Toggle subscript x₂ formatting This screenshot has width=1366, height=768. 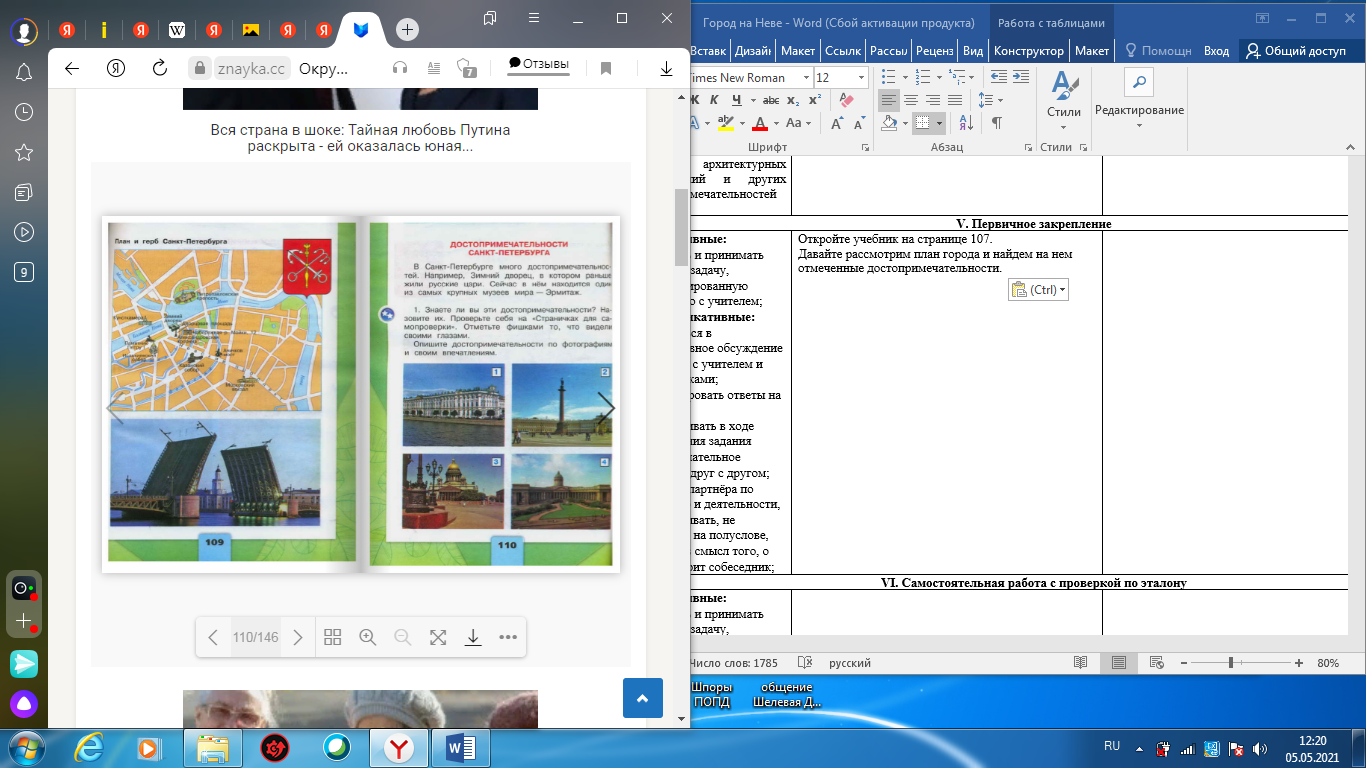pos(793,100)
